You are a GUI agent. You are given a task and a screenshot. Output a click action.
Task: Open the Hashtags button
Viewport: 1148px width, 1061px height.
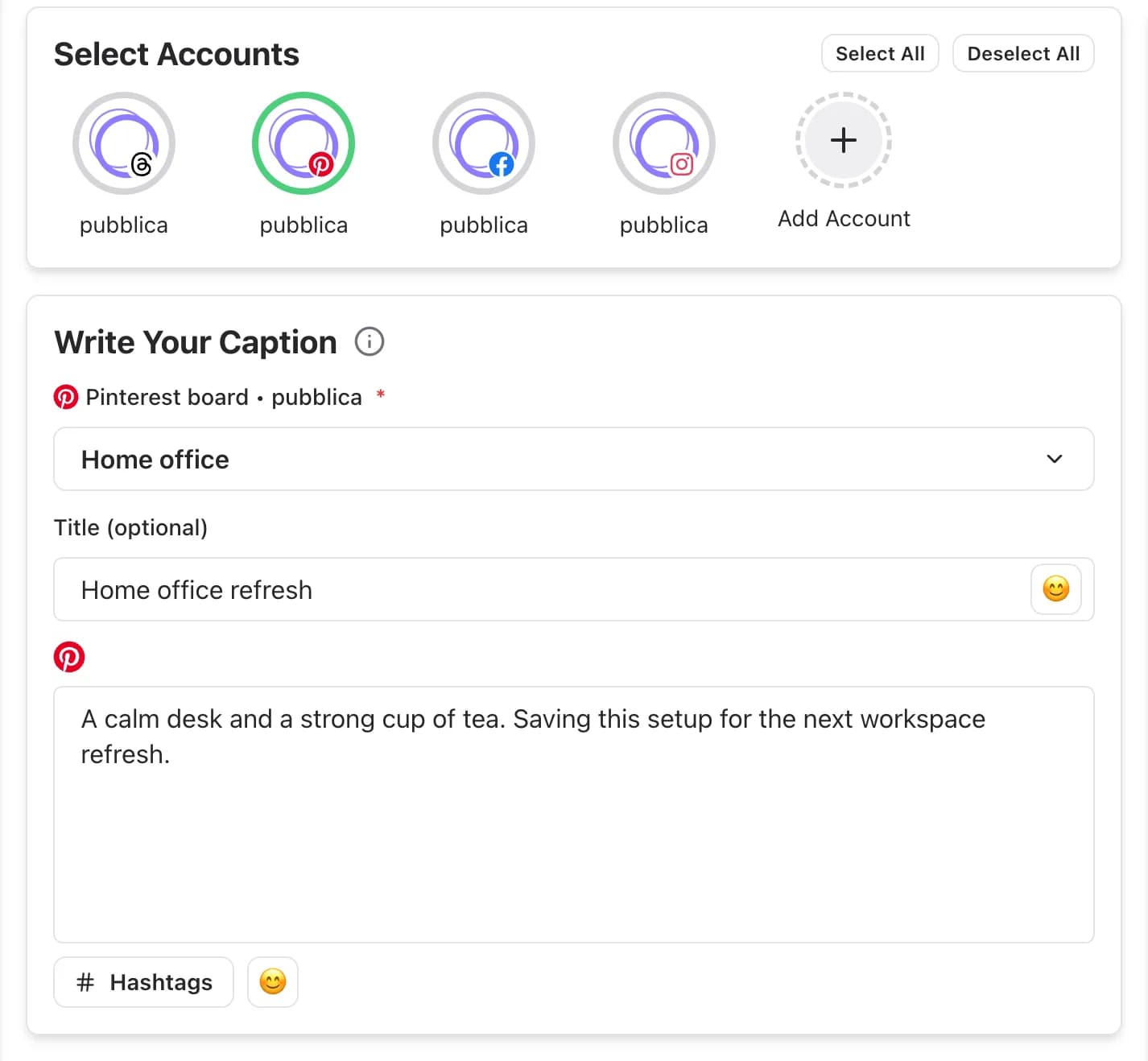[x=144, y=982]
